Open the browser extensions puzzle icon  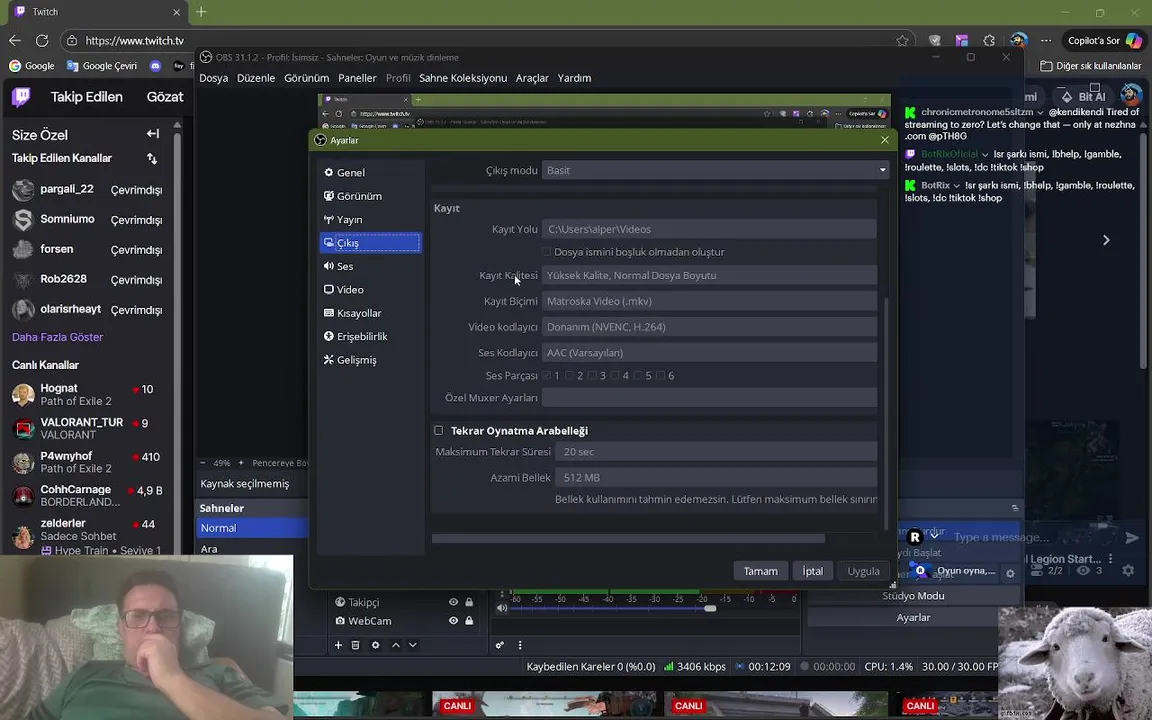pyautogui.click(x=989, y=40)
